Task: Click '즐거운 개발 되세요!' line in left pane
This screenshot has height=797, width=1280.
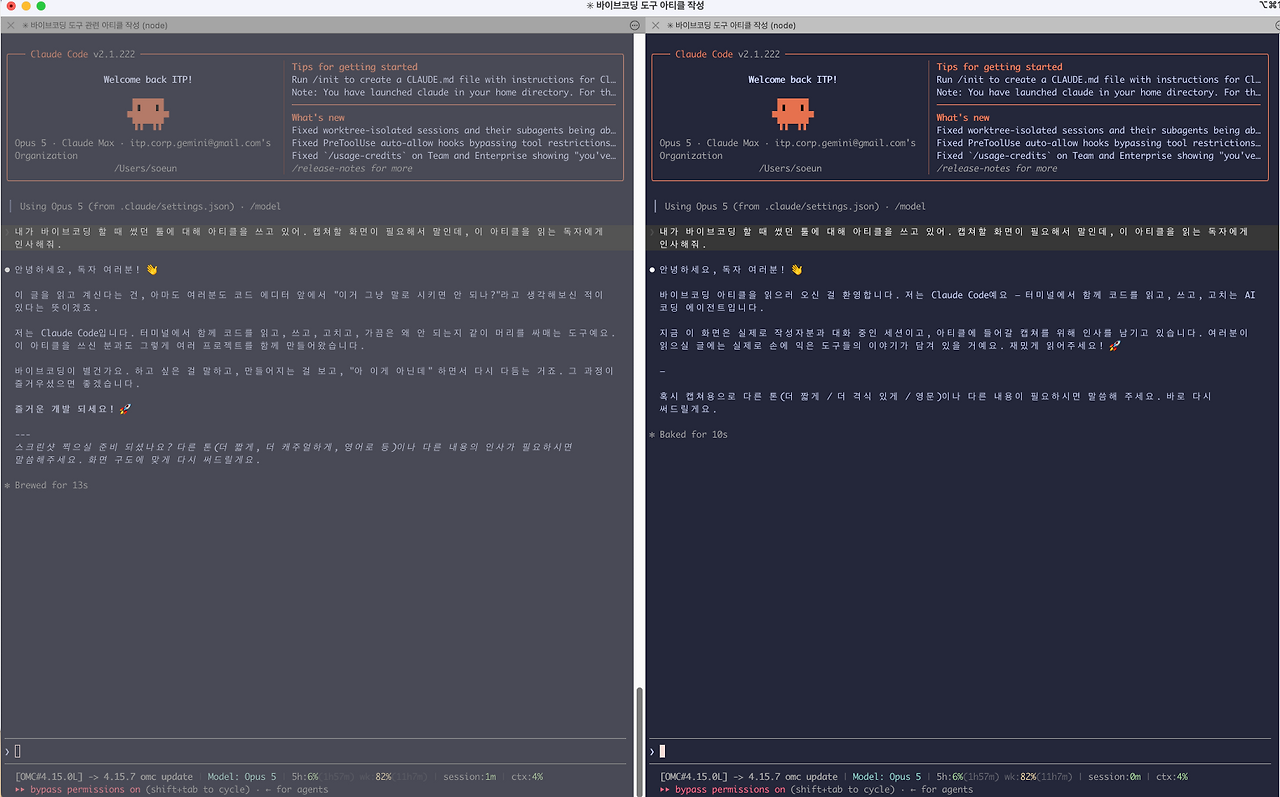Action: click(73, 409)
